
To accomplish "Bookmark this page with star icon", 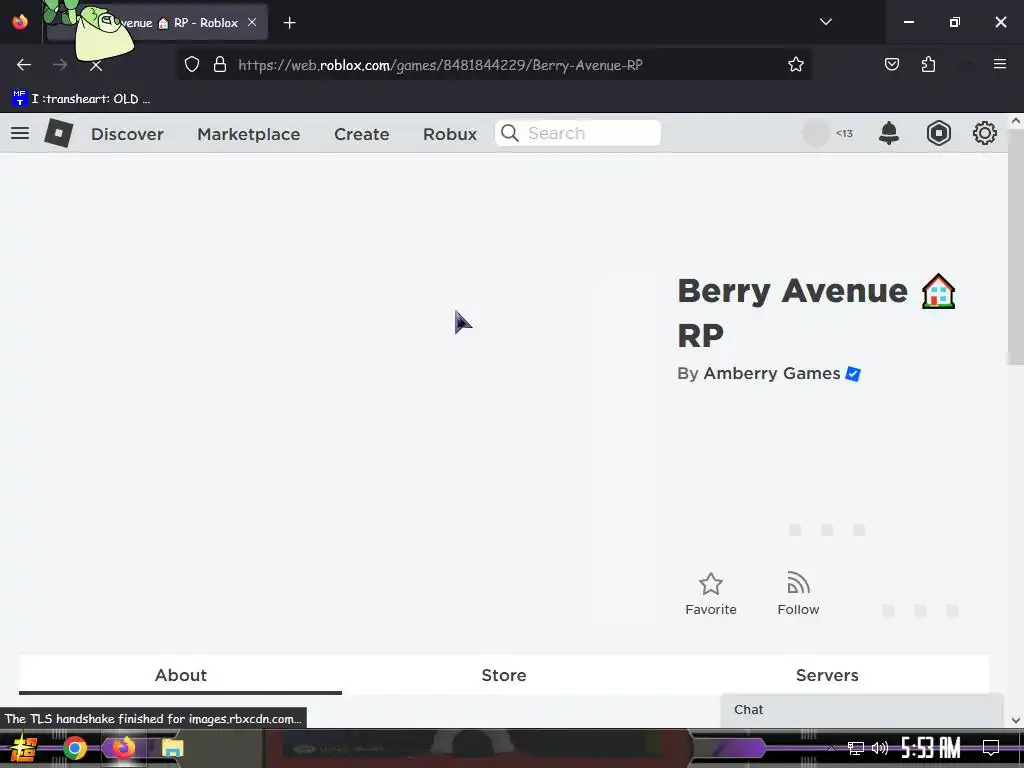I will pyautogui.click(x=795, y=65).
